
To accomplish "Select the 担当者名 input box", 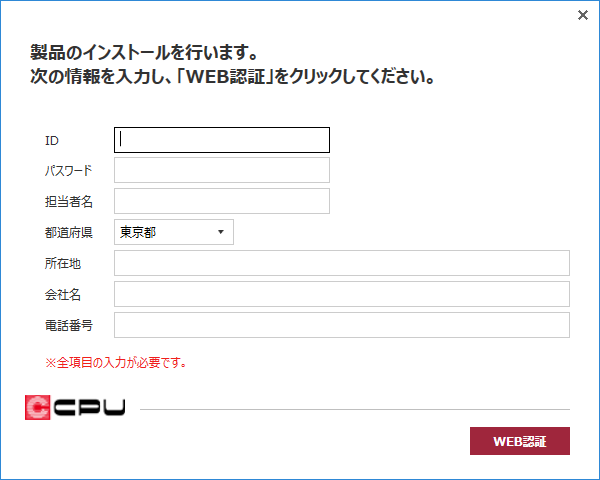I will 222,201.
